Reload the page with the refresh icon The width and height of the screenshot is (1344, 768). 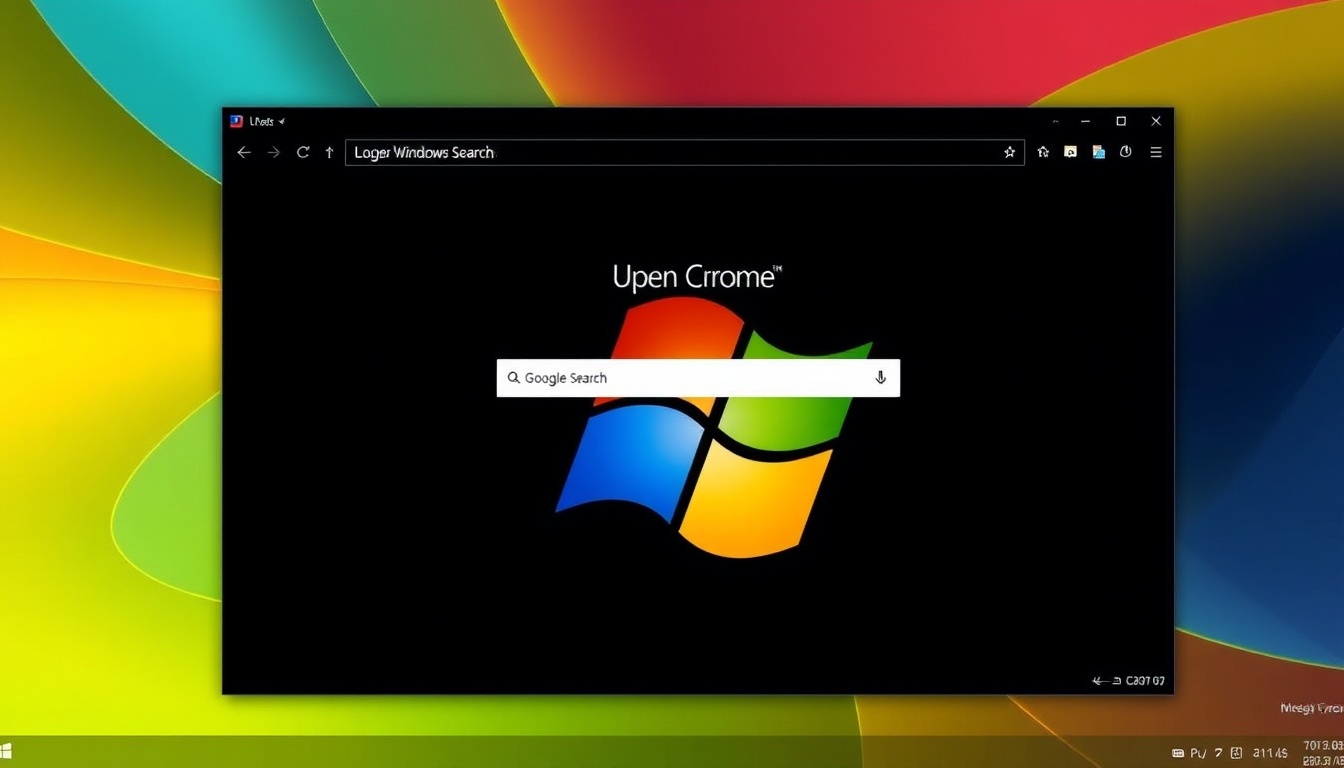[x=302, y=152]
